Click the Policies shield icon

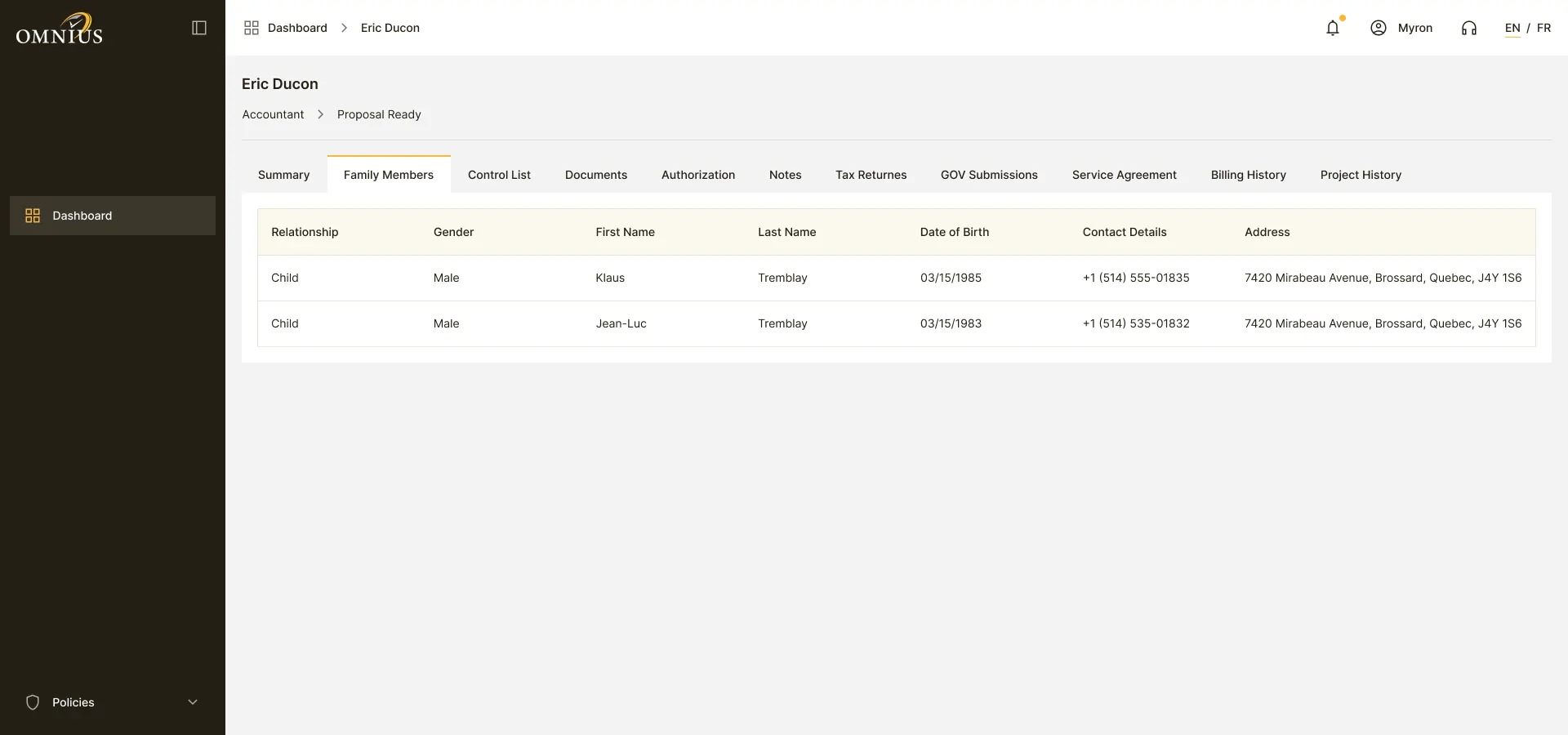pyautogui.click(x=33, y=702)
